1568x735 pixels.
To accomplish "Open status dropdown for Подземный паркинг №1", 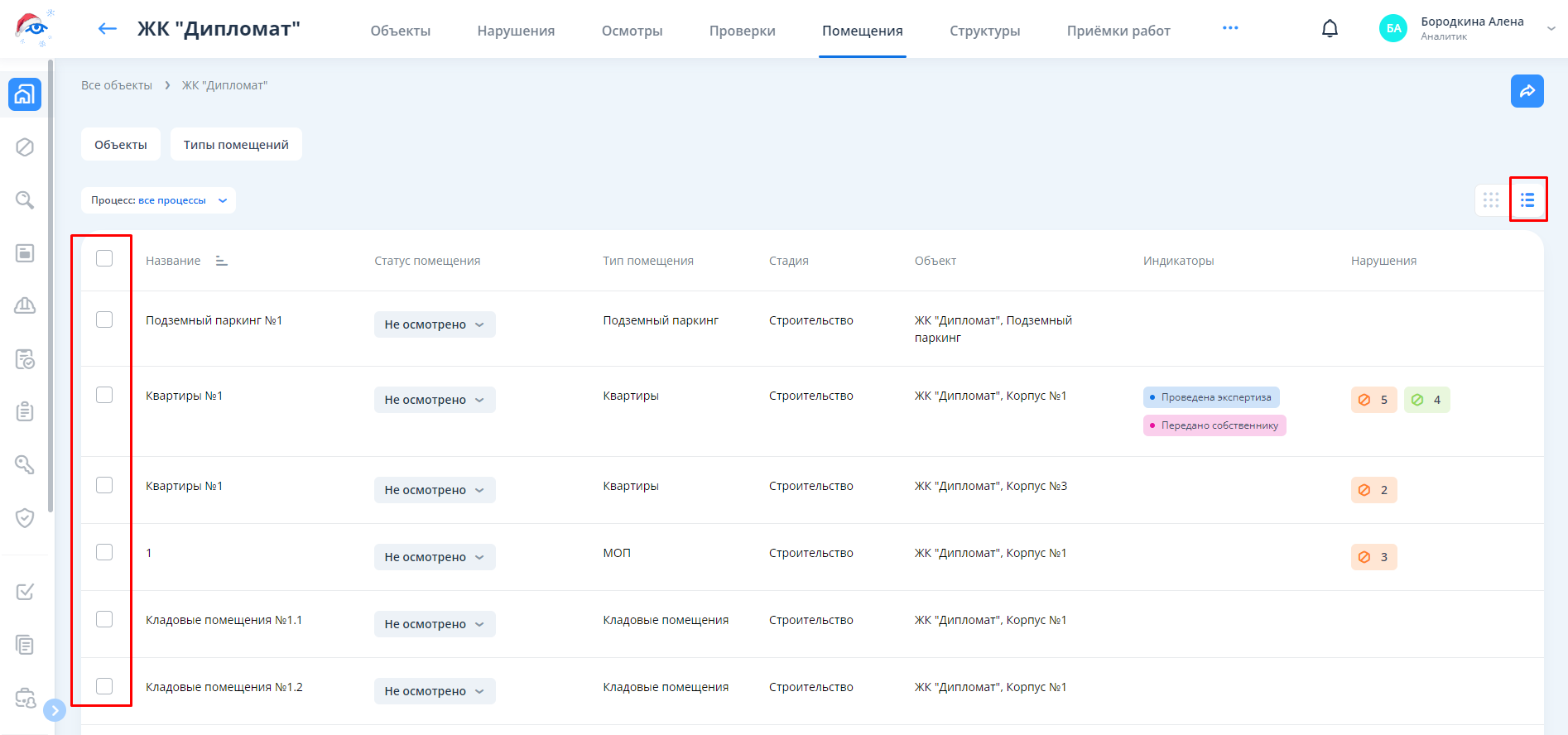I will [x=435, y=324].
